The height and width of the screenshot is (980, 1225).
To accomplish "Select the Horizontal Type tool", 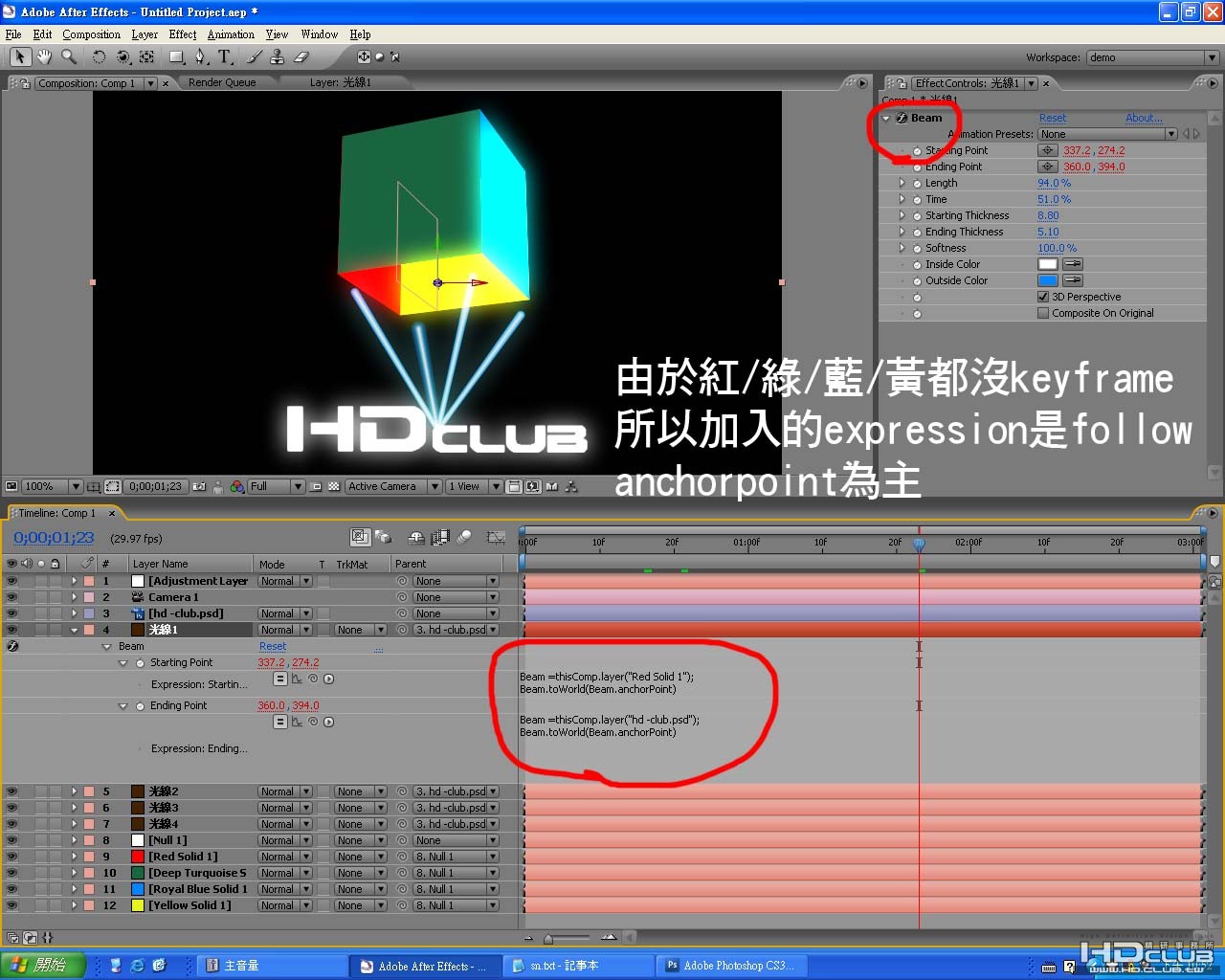I will pos(225,57).
